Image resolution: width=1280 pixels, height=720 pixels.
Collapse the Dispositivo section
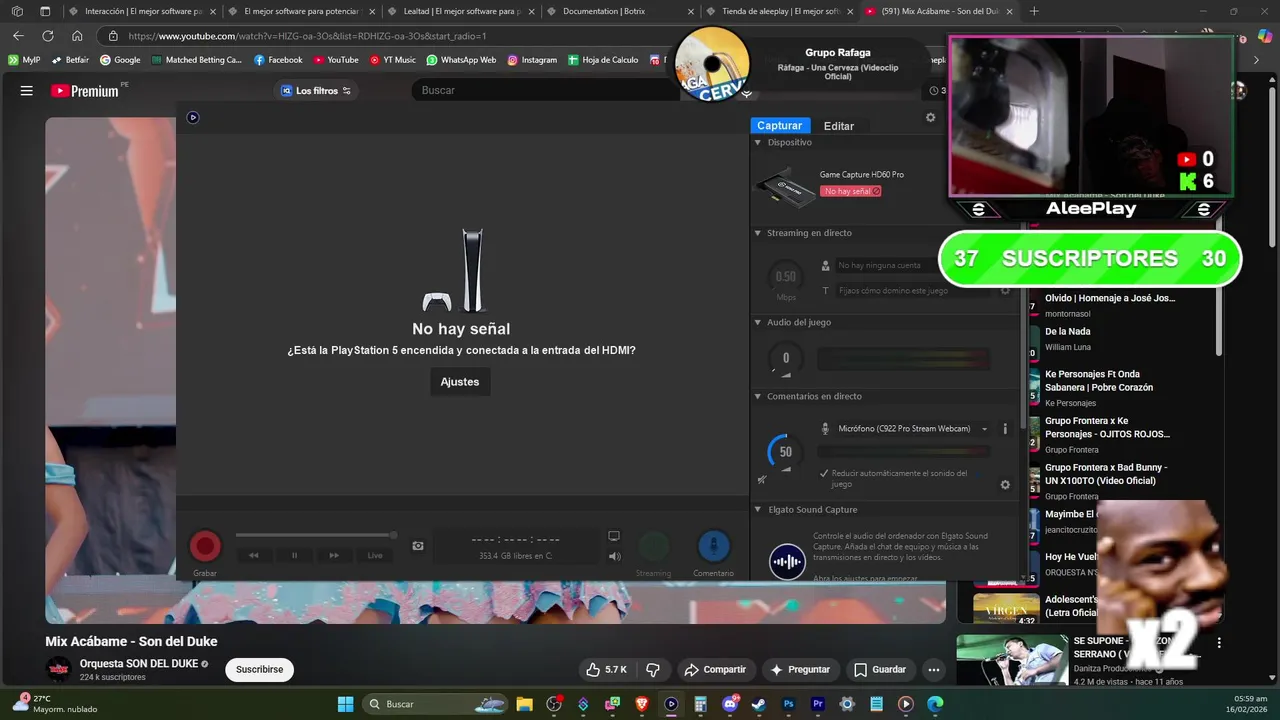pyautogui.click(x=757, y=143)
